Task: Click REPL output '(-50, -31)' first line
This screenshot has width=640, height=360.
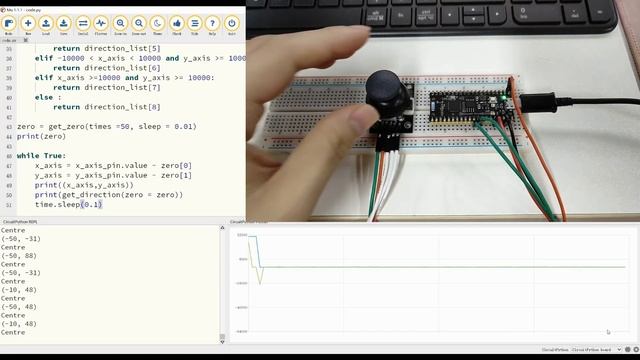Action: click(21, 239)
